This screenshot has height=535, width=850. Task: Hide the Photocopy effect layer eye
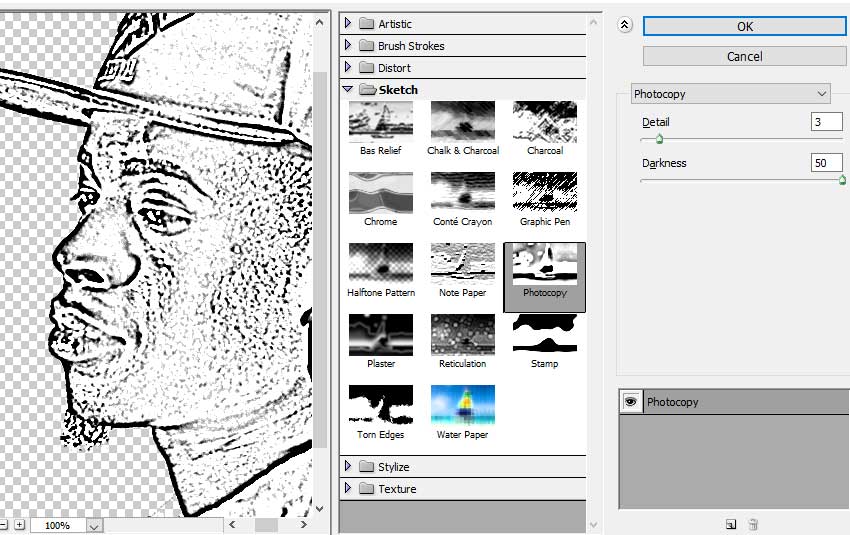pos(630,401)
